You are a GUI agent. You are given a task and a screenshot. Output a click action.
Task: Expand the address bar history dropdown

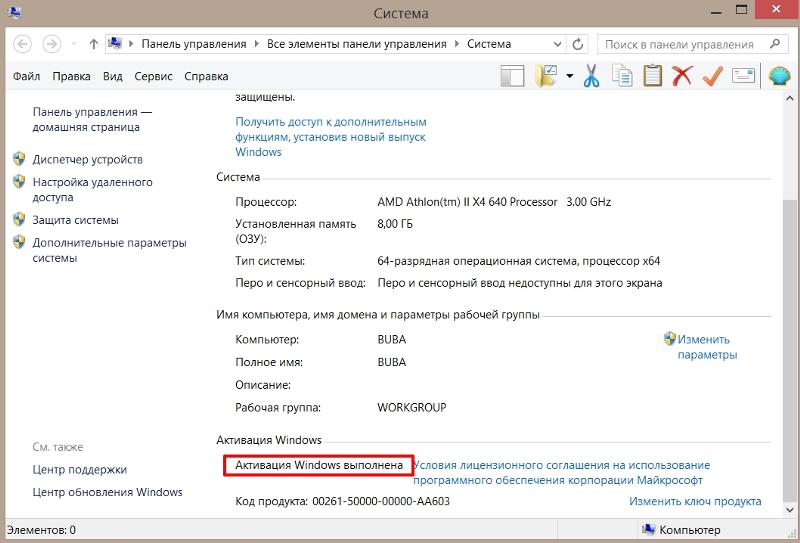click(557, 44)
